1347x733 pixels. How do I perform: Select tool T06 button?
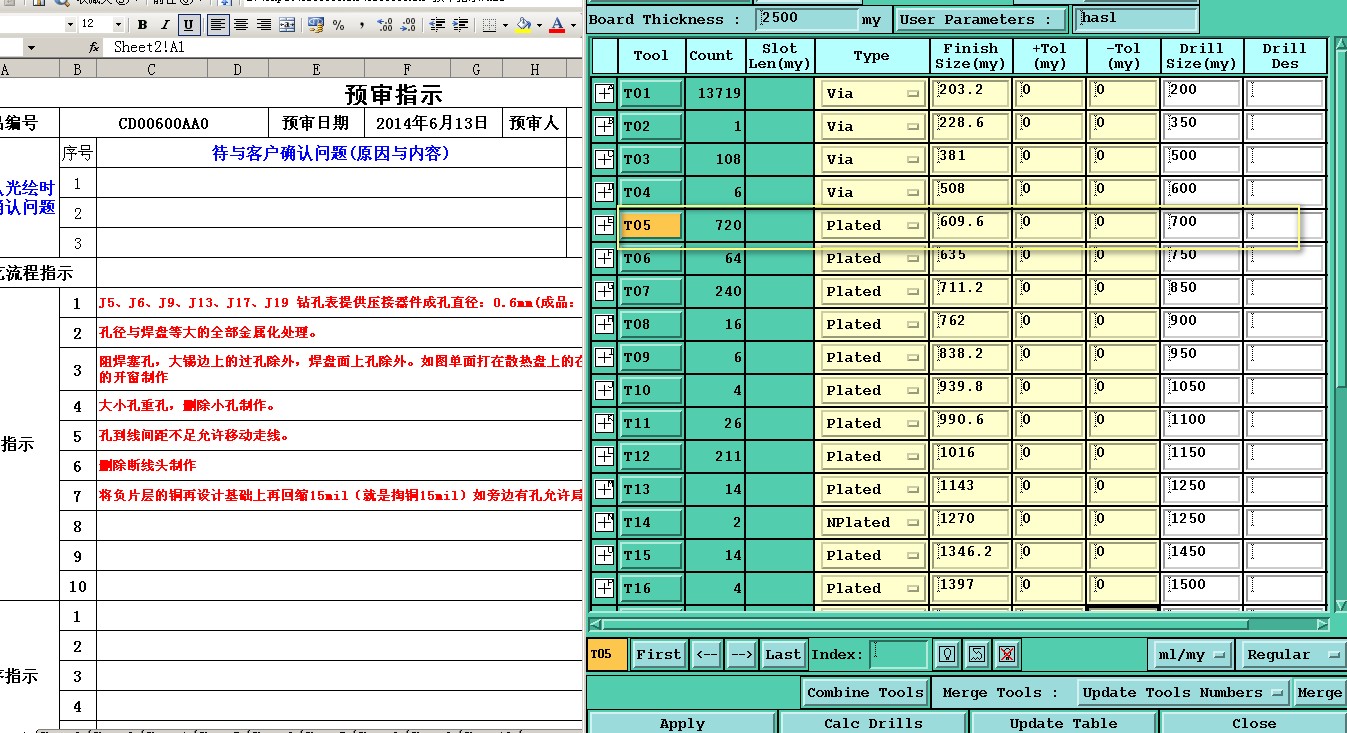[x=651, y=258]
